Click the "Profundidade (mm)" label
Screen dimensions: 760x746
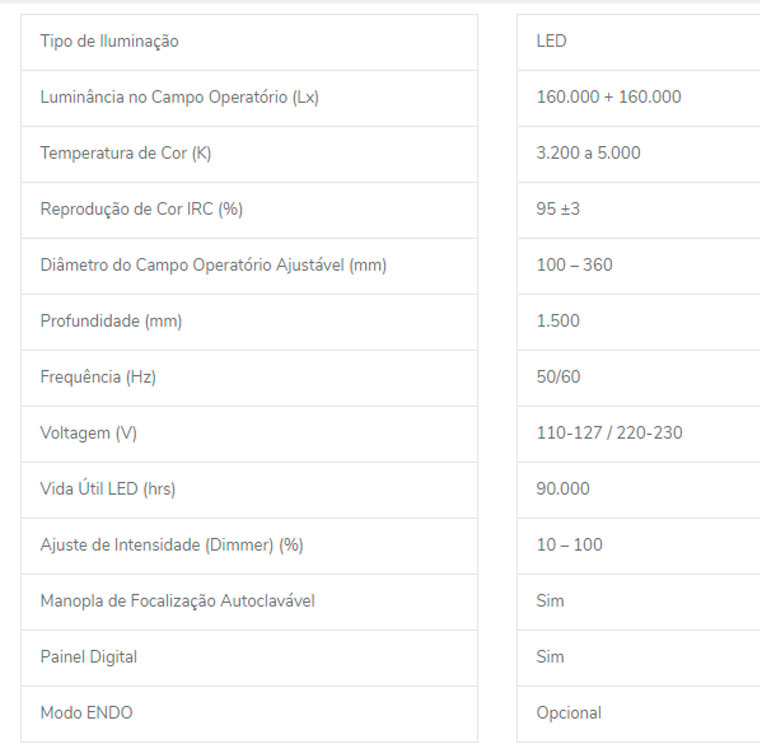(x=111, y=322)
